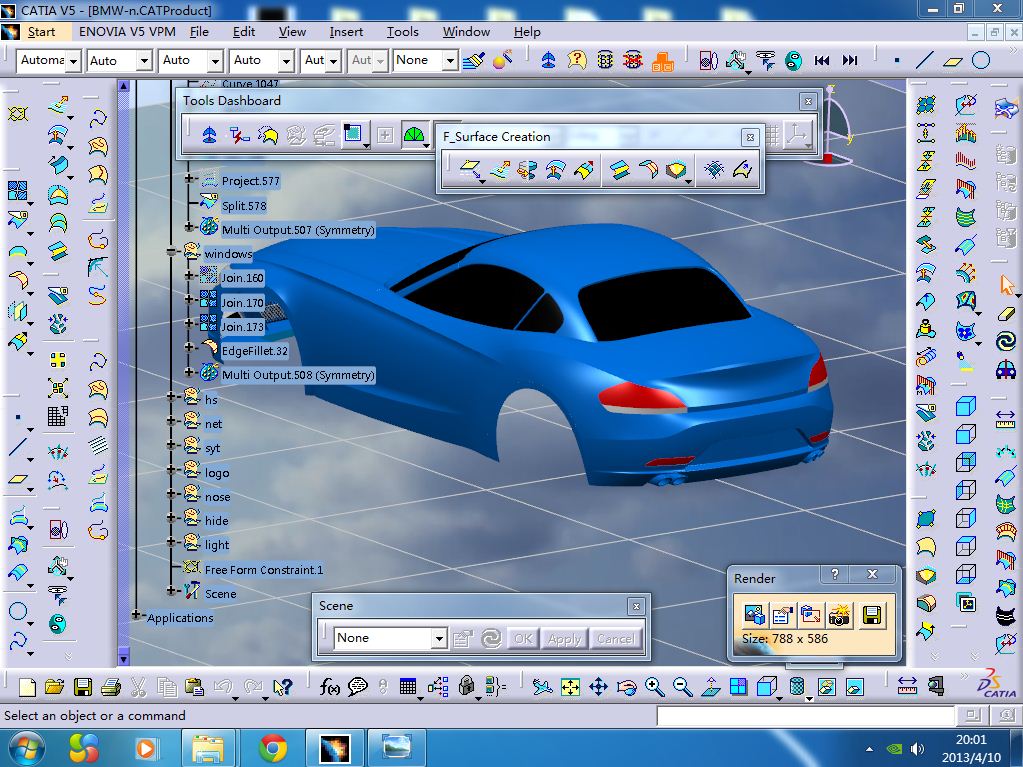Click the New document icon in bottom toolbar
Viewport: 1023px width, 767px height.
click(27, 687)
